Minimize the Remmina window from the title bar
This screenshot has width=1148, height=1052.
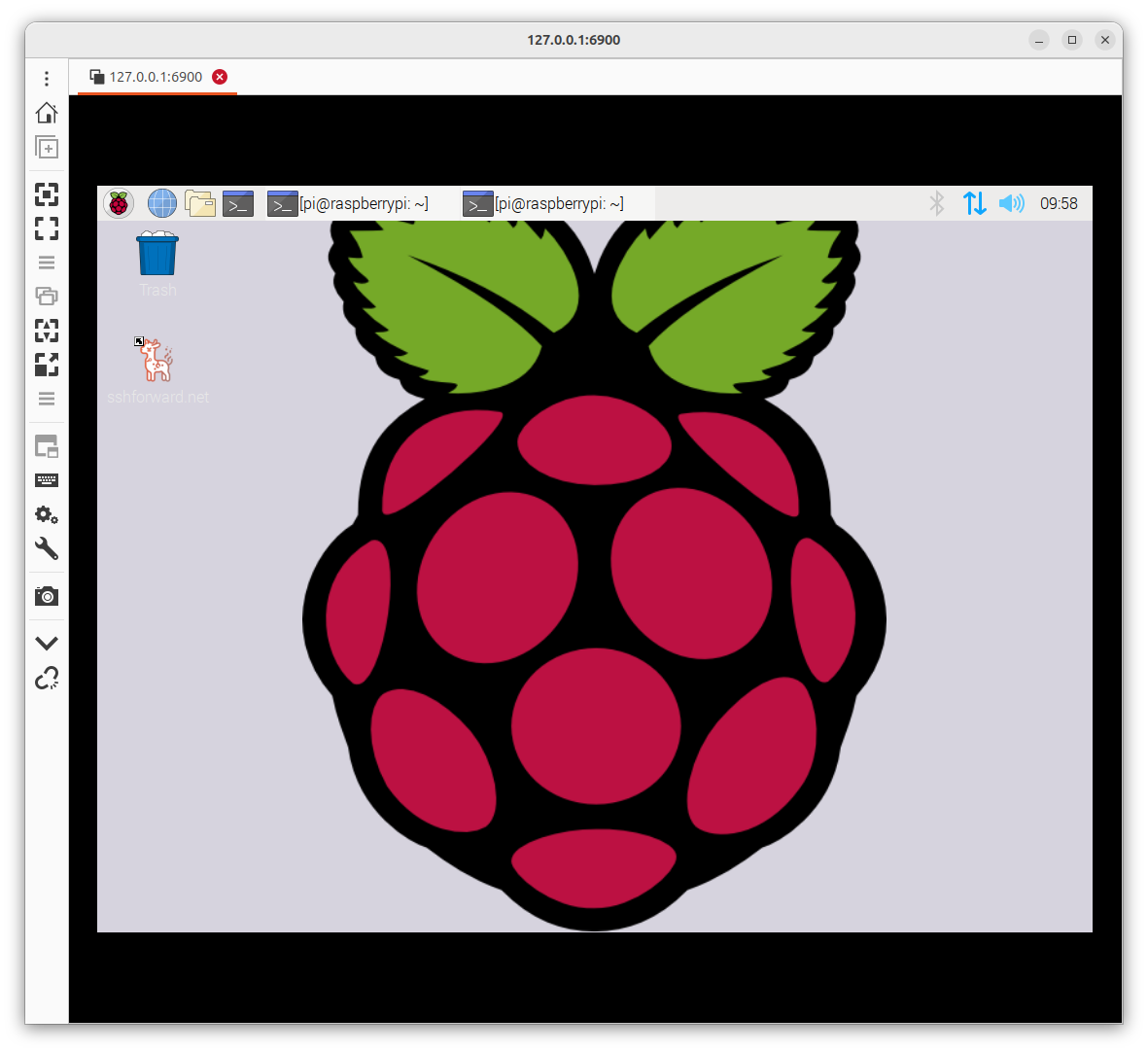coord(1039,40)
